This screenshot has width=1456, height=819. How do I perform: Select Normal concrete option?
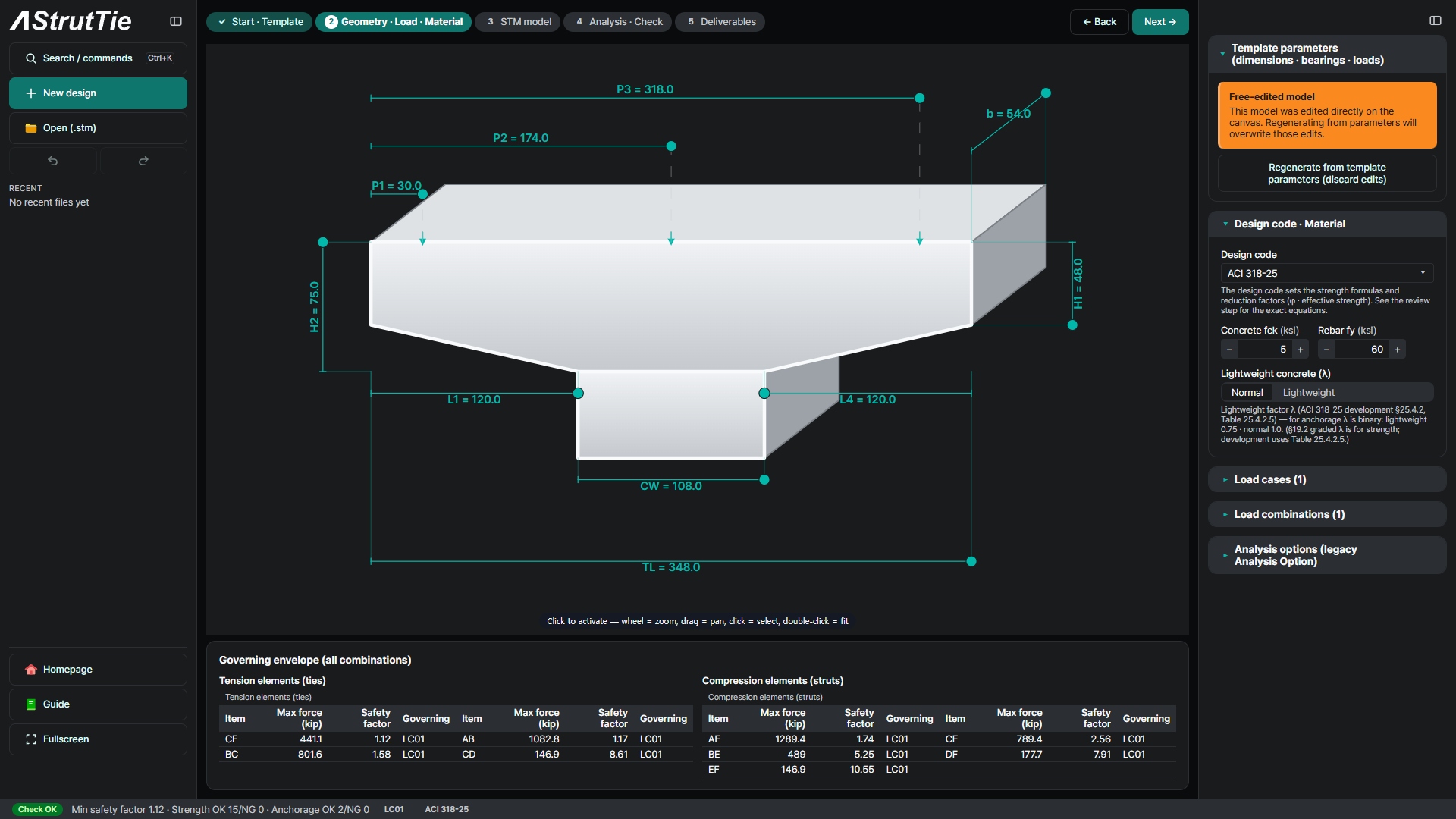coord(1247,393)
